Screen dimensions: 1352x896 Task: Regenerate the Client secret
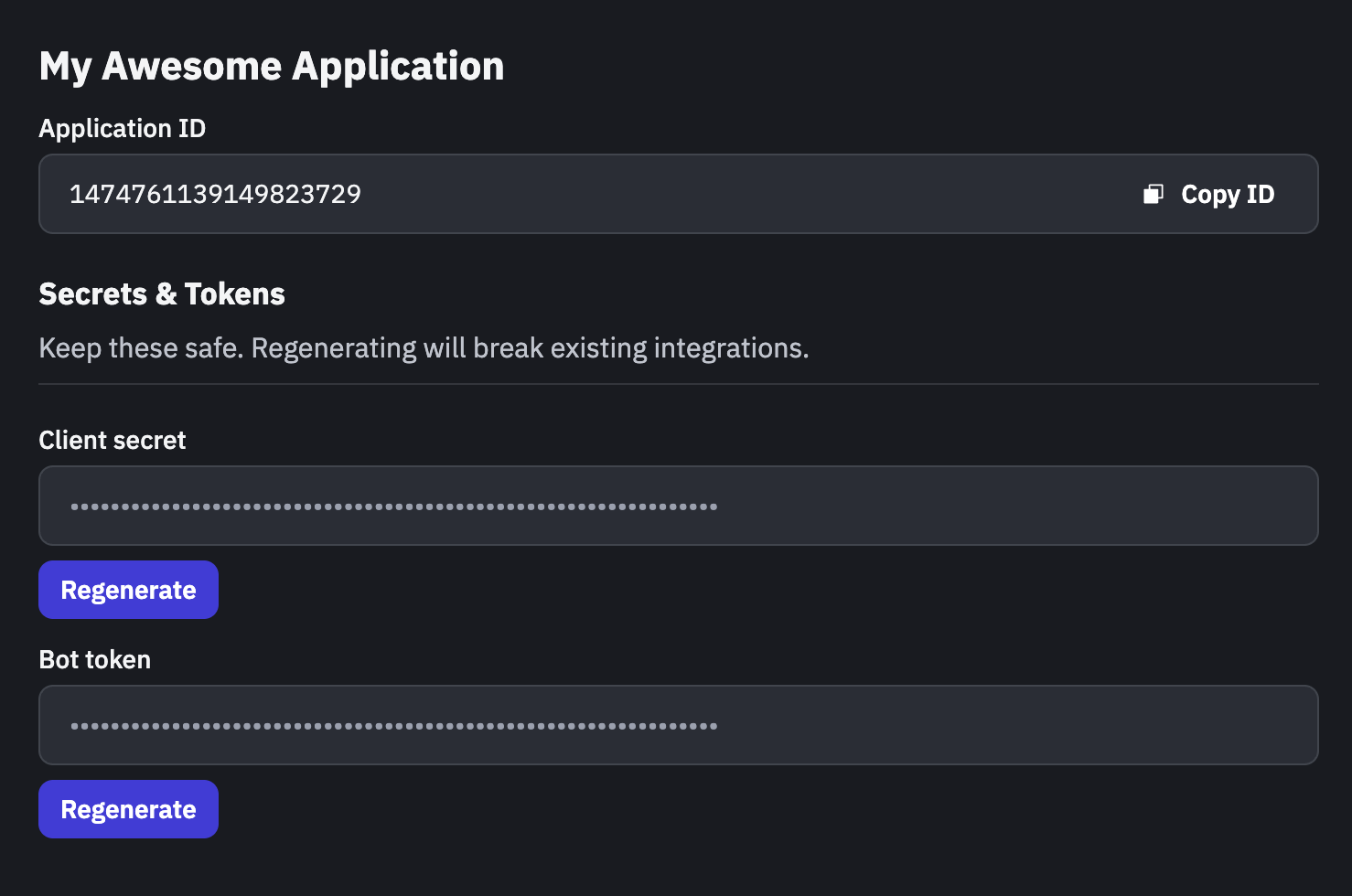128,590
